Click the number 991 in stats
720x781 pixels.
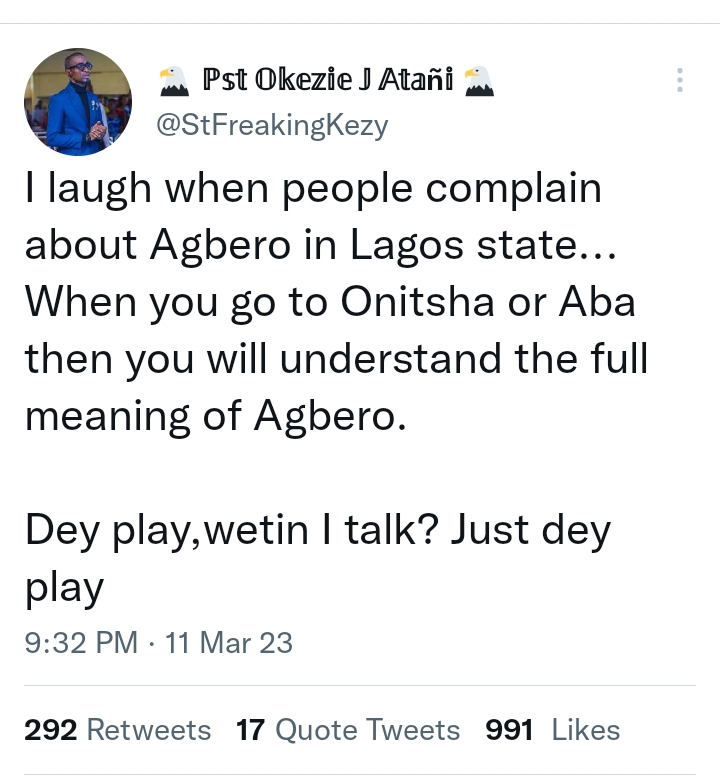(509, 730)
